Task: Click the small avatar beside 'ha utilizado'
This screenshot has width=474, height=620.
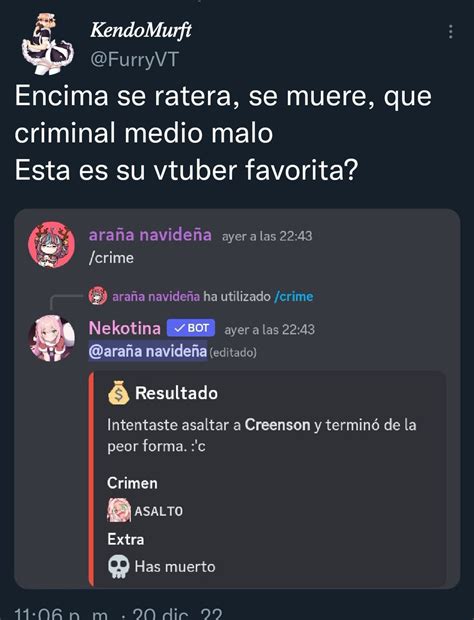Action: tap(98, 296)
